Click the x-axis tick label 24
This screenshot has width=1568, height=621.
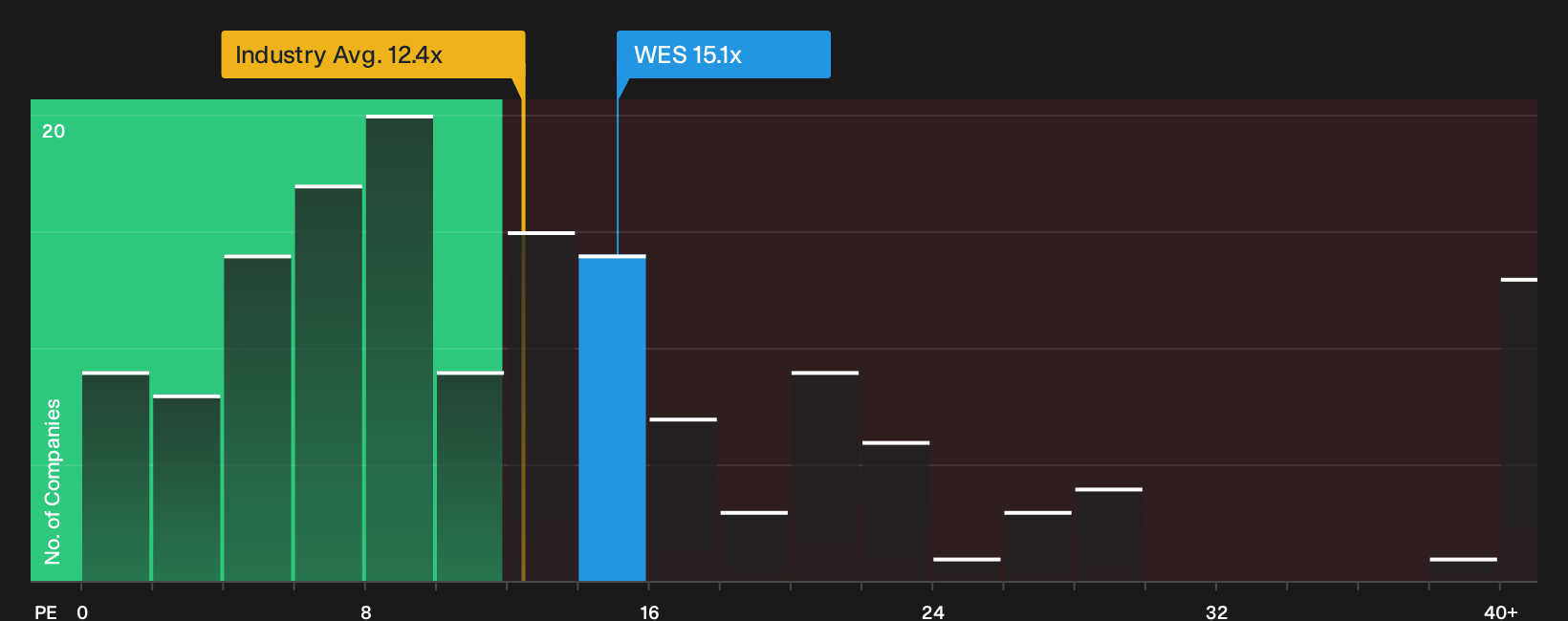pos(933,611)
